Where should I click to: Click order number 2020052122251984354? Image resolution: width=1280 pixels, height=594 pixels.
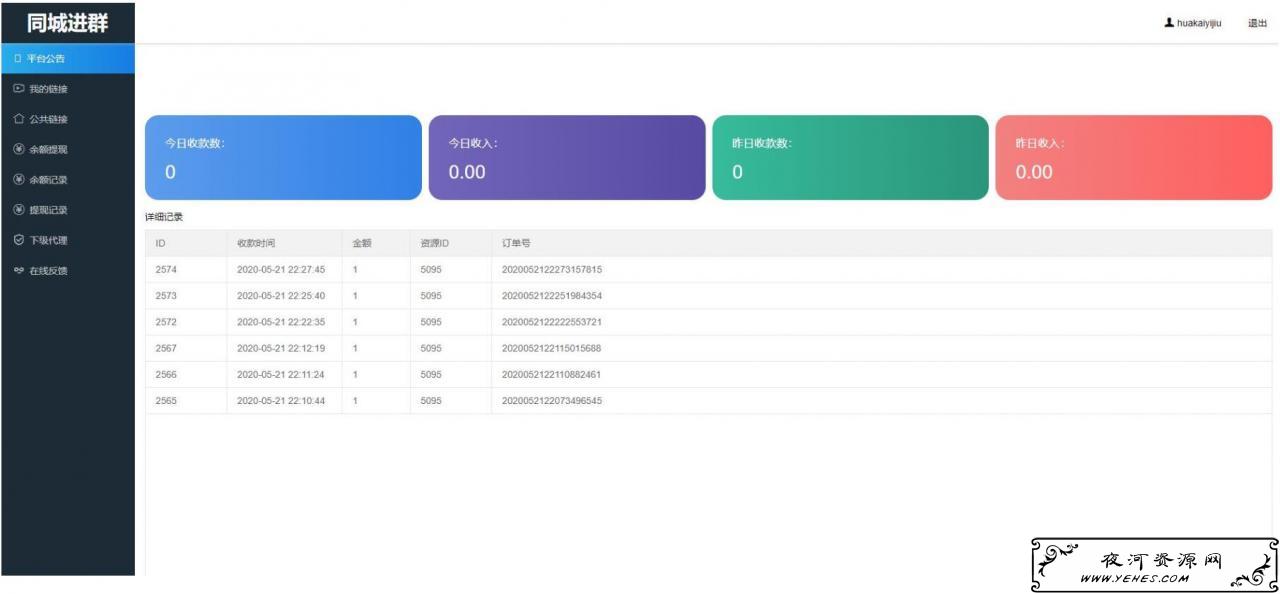(552, 296)
